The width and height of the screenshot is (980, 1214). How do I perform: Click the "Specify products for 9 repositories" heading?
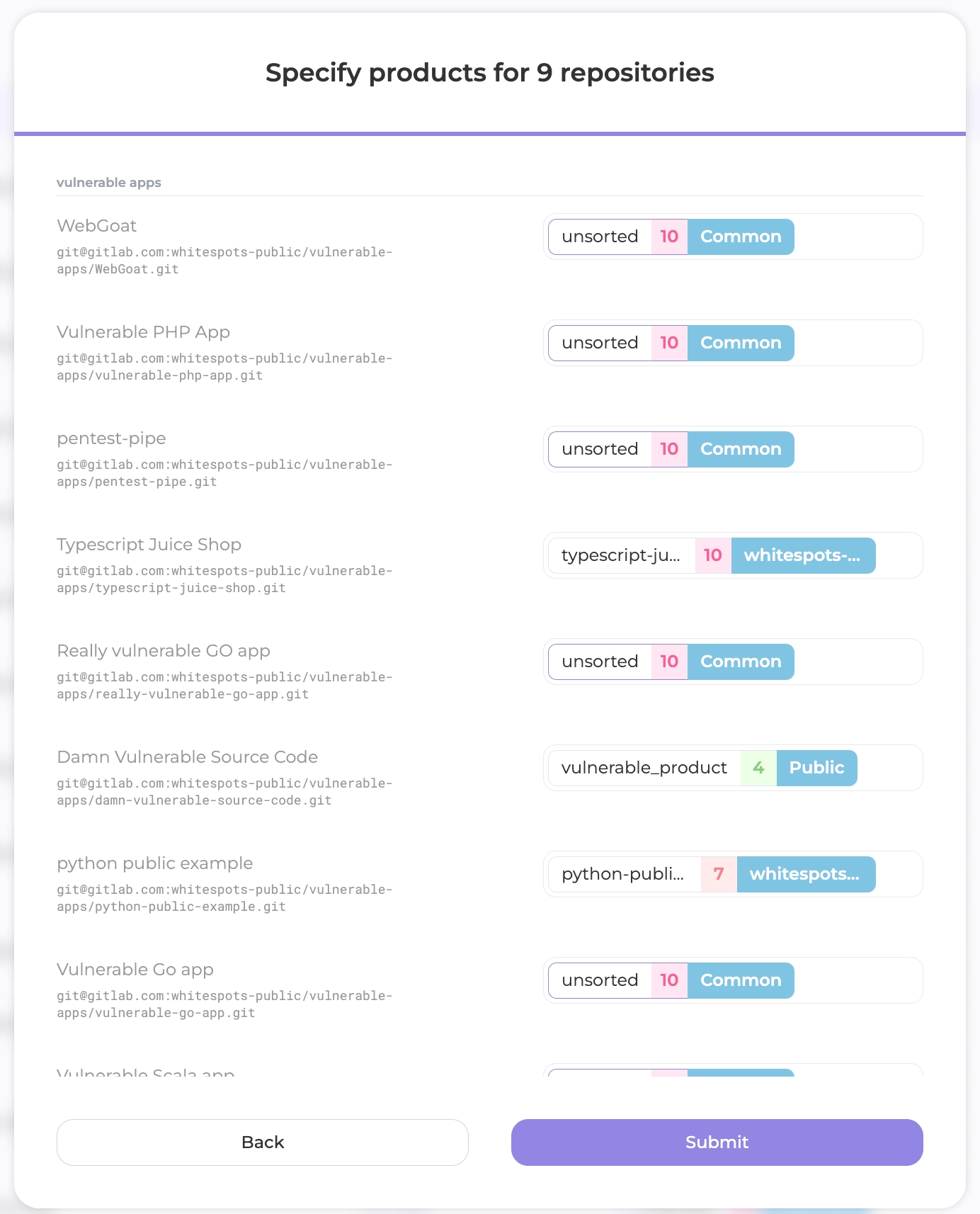pos(489,72)
